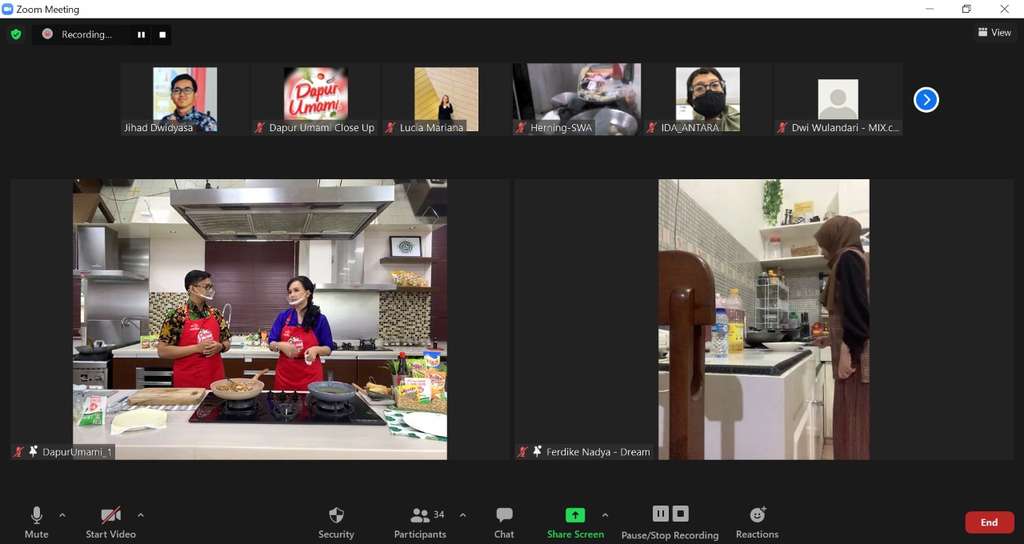
Task: Pause recording from bottom toolbar
Action: click(660, 514)
